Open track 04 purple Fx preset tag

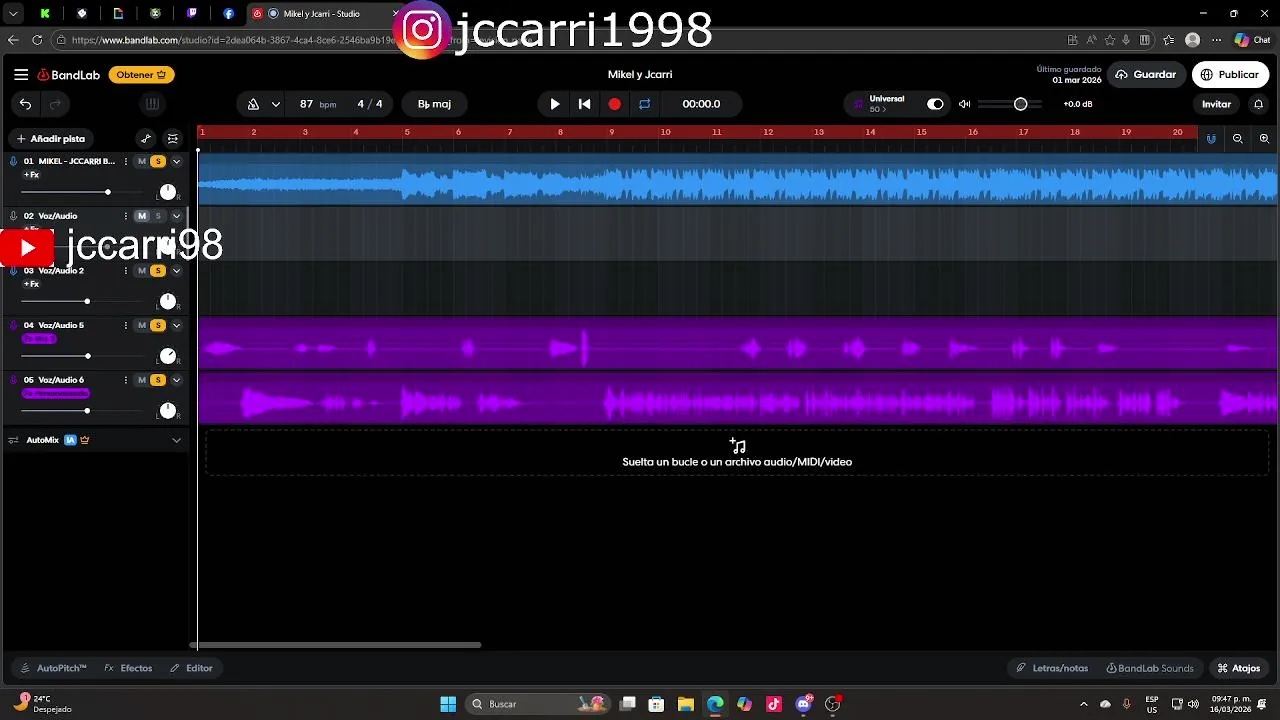pos(39,339)
